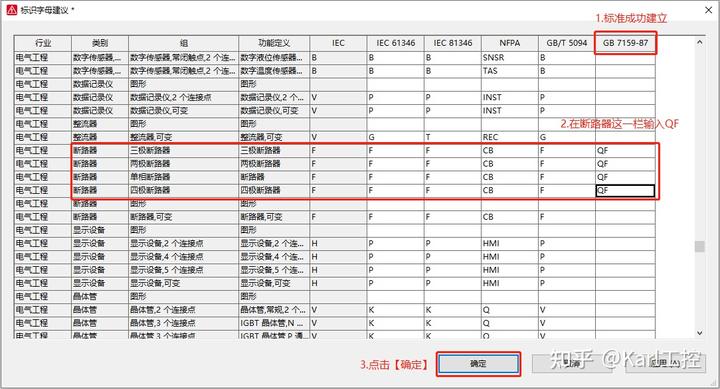This screenshot has width=720, height=389.
Task: Click INST in the 数据记录仪,可变 row
Action: (x=510, y=111)
